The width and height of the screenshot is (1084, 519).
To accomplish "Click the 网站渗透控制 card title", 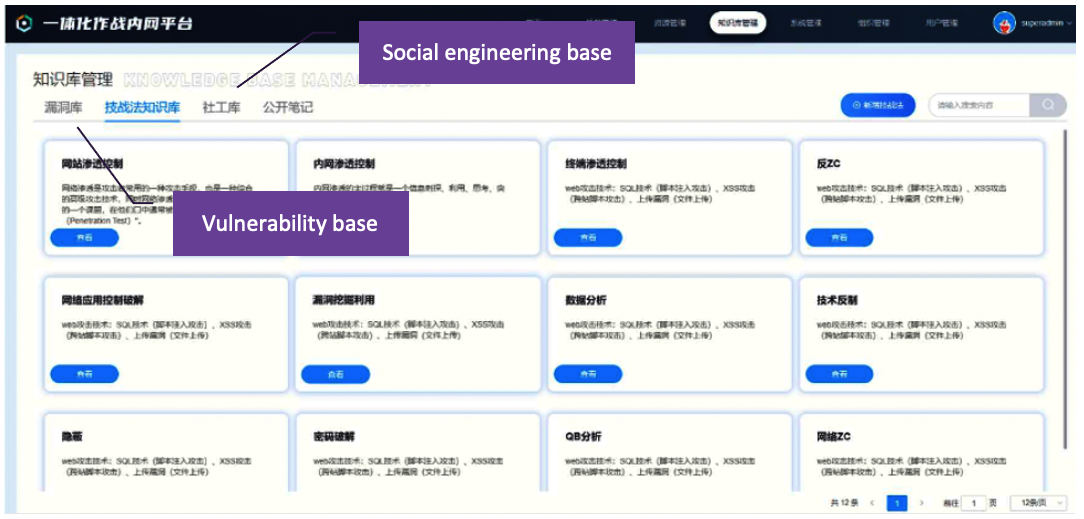I will tap(93, 164).
